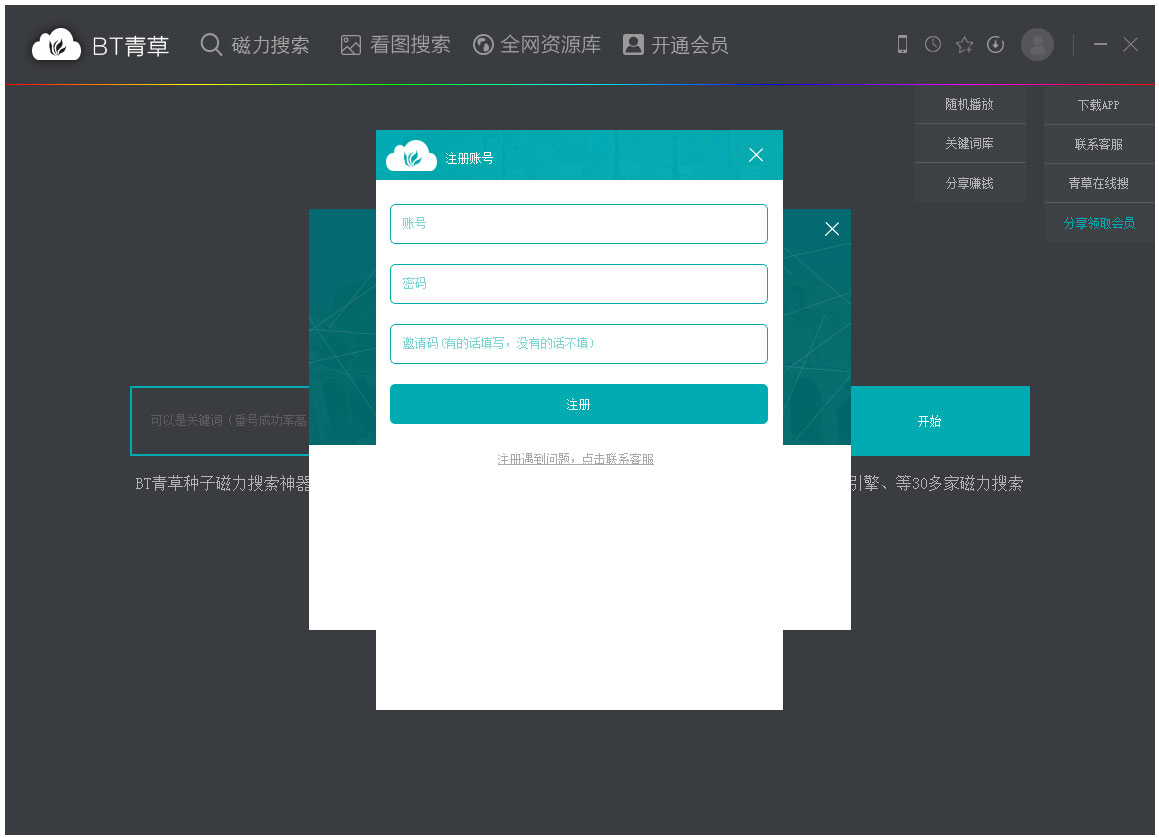
Task: Click the 注册 submit button
Action: [579, 404]
